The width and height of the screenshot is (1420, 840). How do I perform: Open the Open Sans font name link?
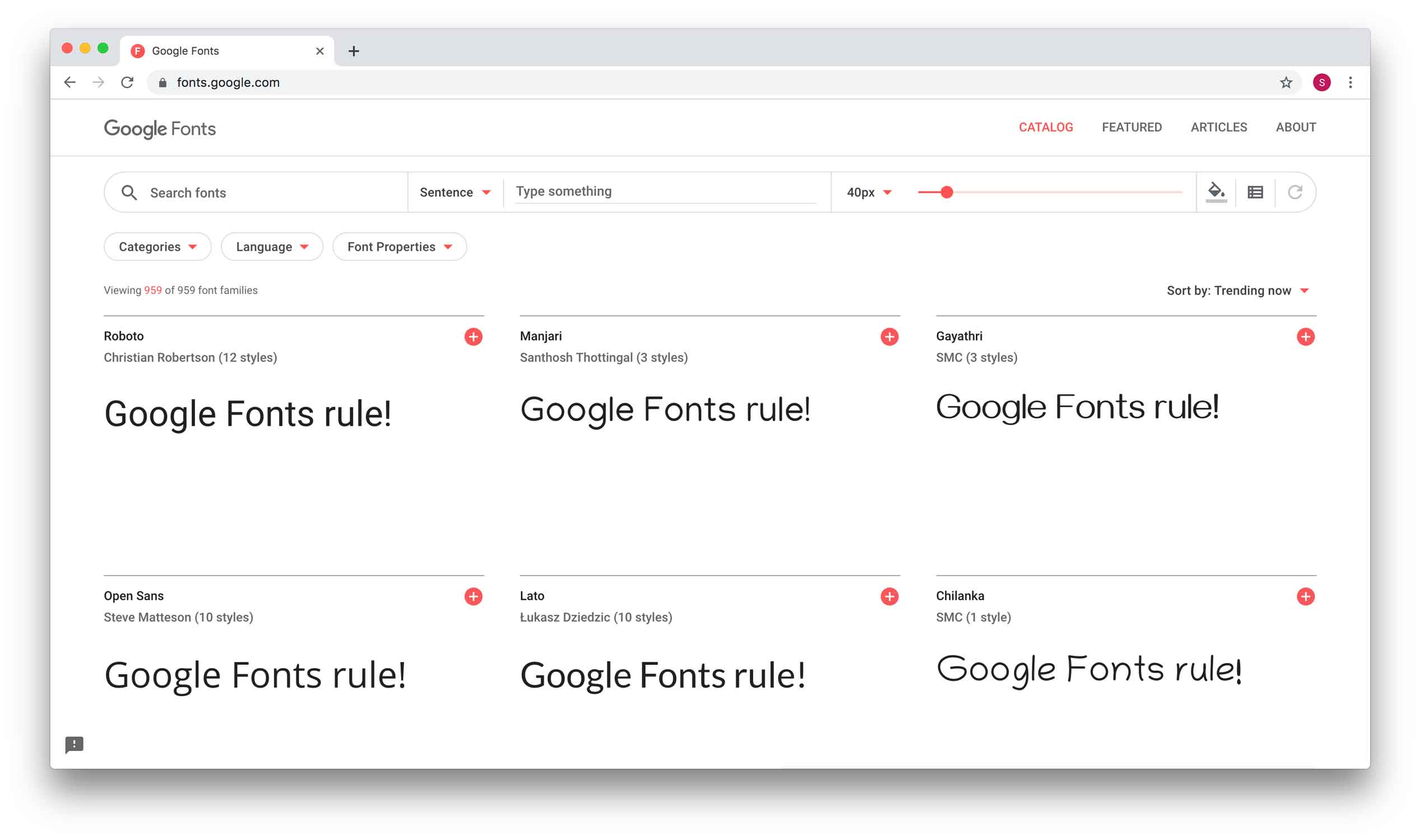tap(134, 595)
